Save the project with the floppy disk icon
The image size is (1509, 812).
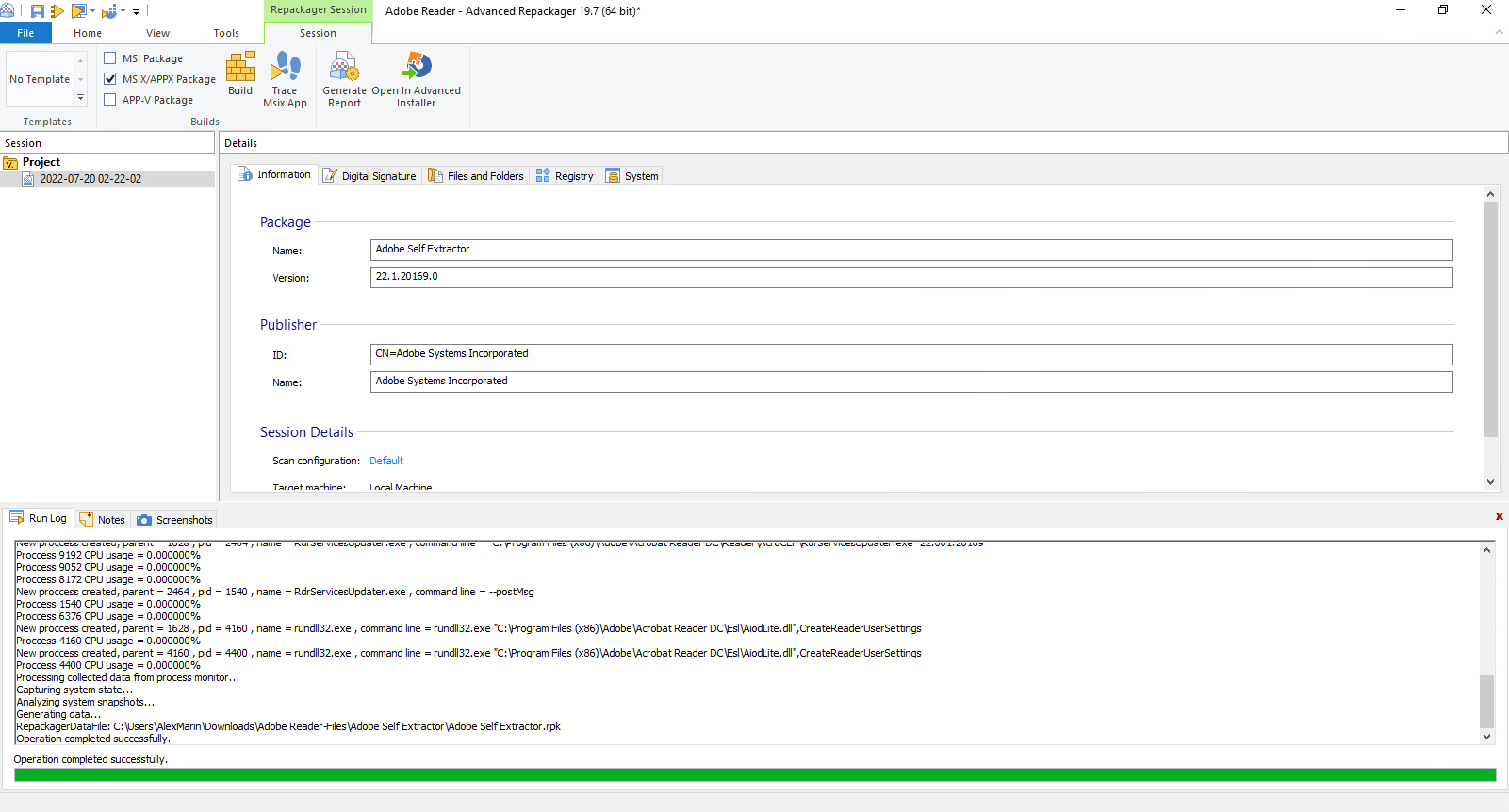click(38, 11)
